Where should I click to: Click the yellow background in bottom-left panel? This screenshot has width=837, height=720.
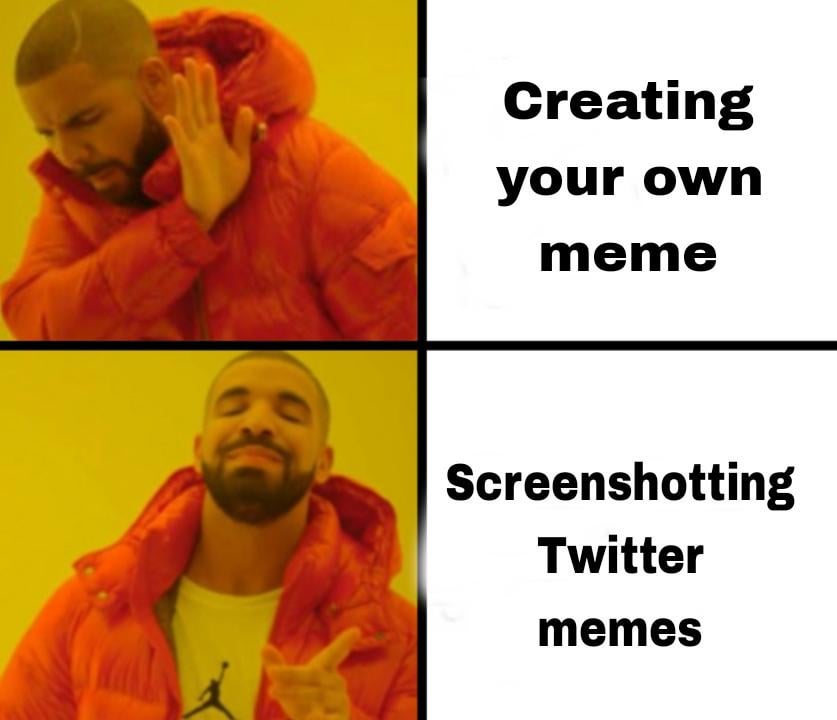tap(80, 427)
